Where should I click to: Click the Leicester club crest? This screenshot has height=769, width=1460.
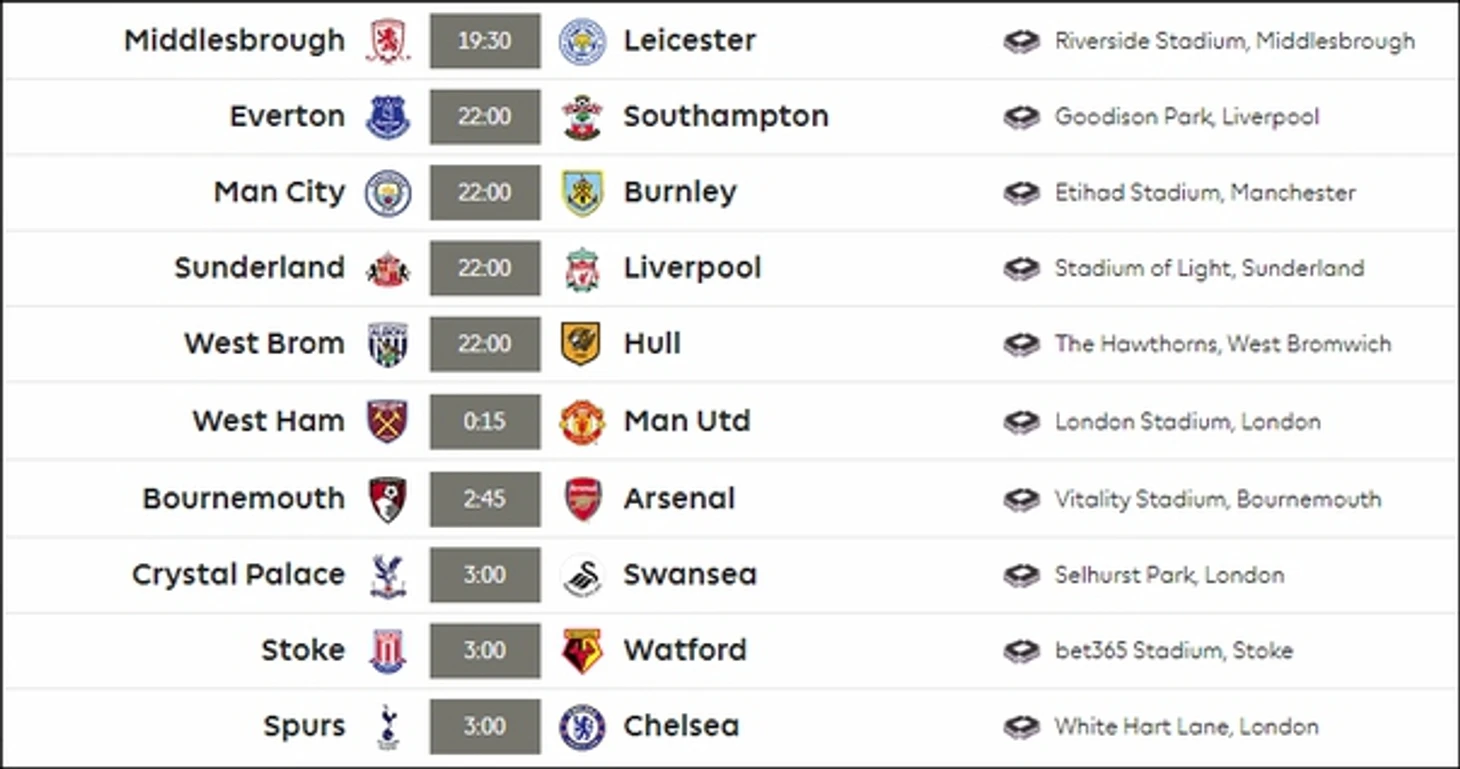pos(582,41)
